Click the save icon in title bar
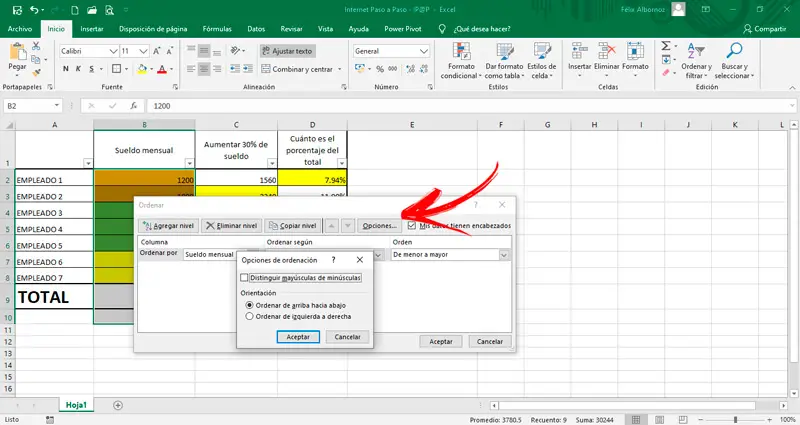This screenshot has width=800, height=425. [x=17, y=10]
